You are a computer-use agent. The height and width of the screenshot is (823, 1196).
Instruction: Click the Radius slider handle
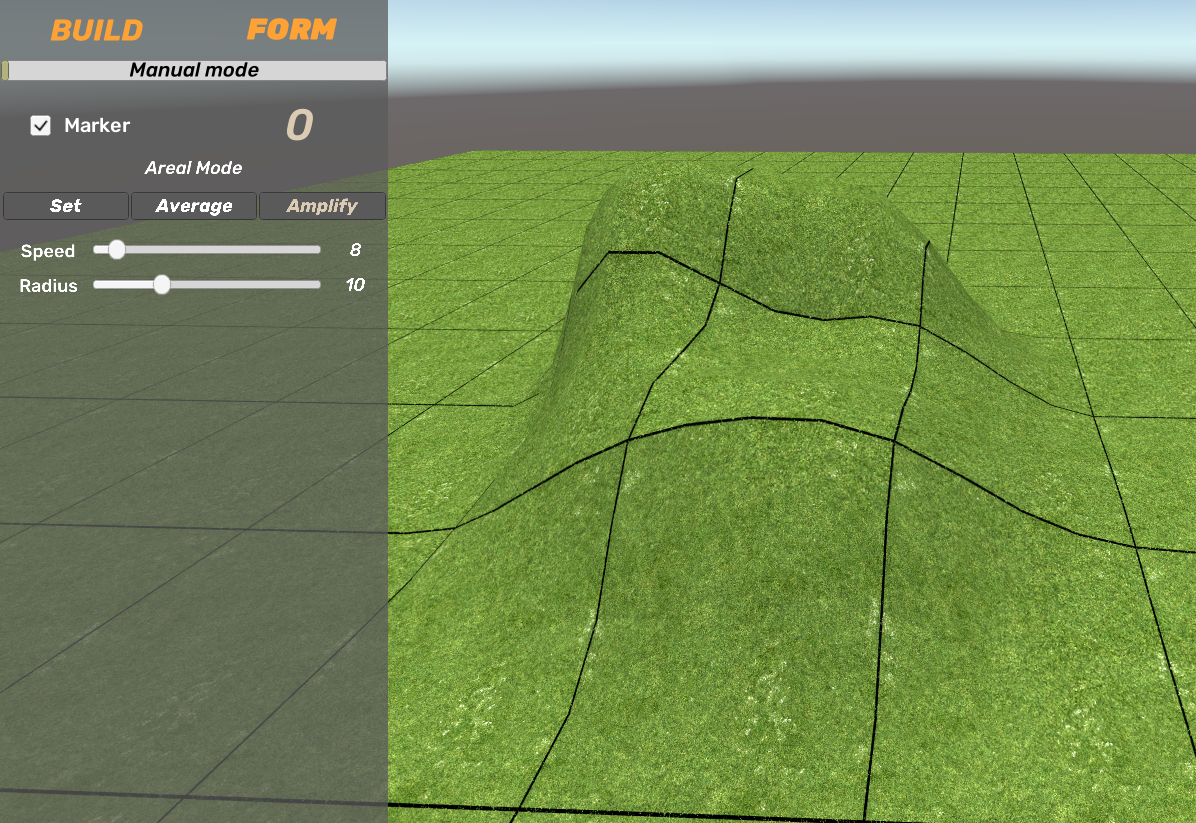(x=162, y=285)
